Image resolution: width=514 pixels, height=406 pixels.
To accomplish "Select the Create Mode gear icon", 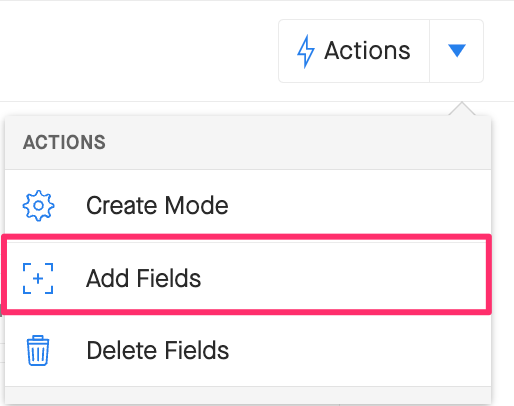I will 38,206.
